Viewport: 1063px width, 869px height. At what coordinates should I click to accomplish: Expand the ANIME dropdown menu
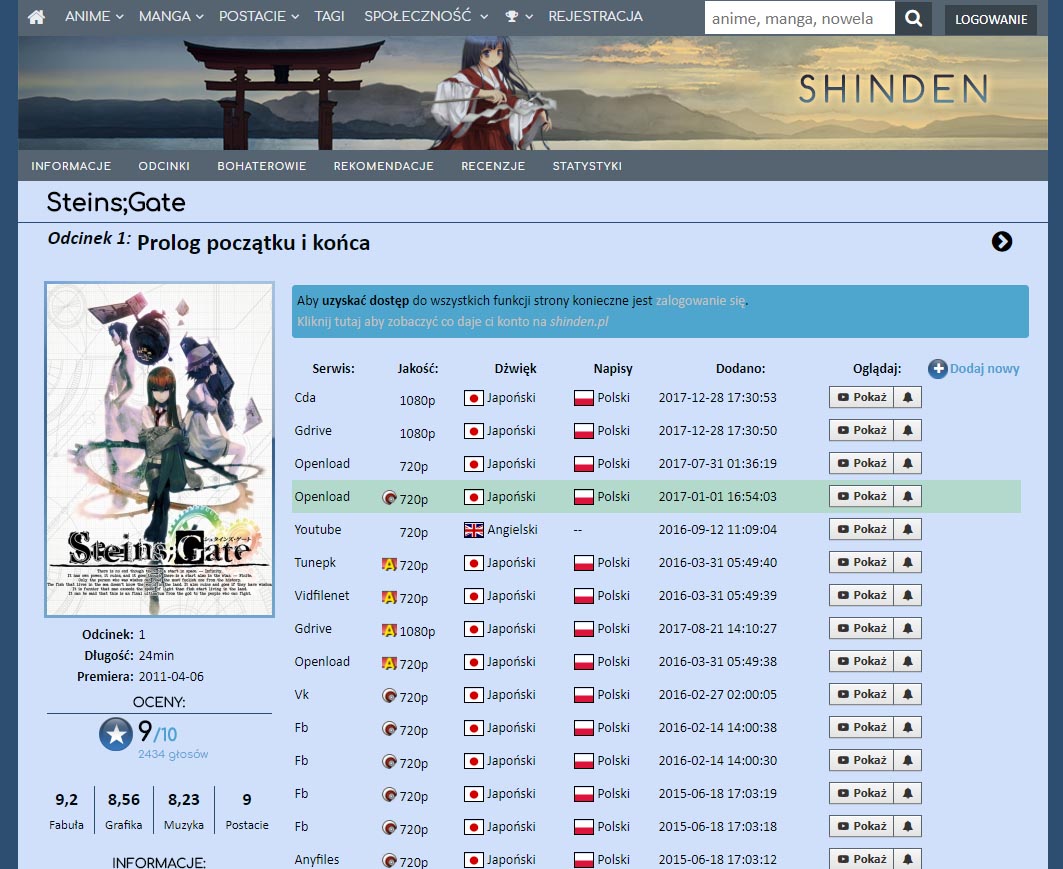[x=94, y=17]
